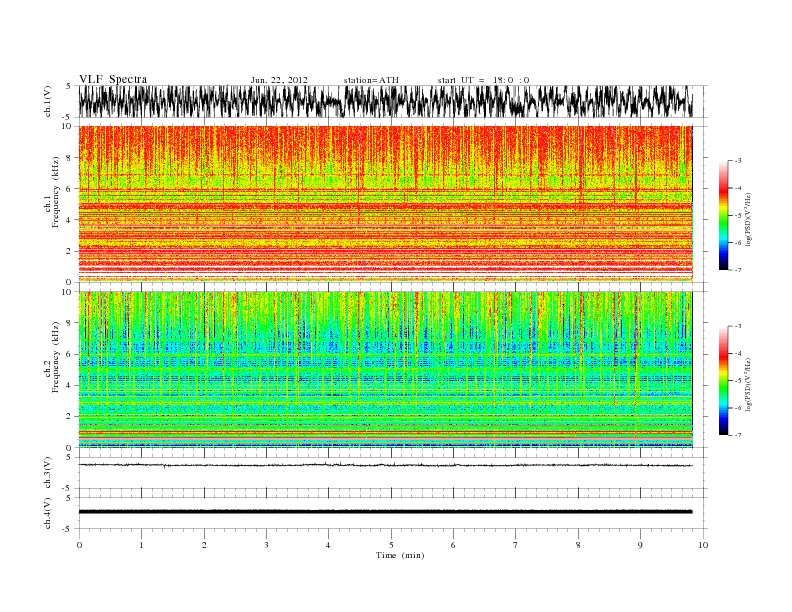This screenshot has width=792, height=612.
Task: Click the ch.3 flat voltage trace
Action: 385,465
